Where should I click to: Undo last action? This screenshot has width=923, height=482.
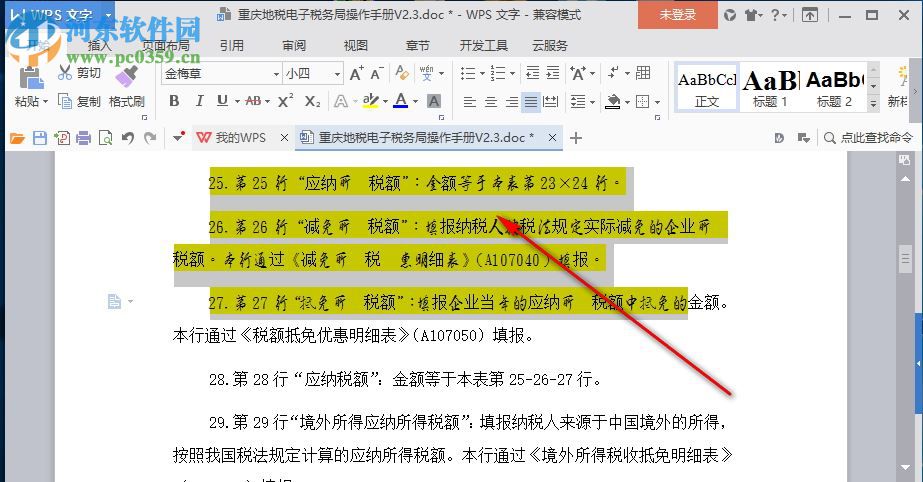(x=128, y=138)
